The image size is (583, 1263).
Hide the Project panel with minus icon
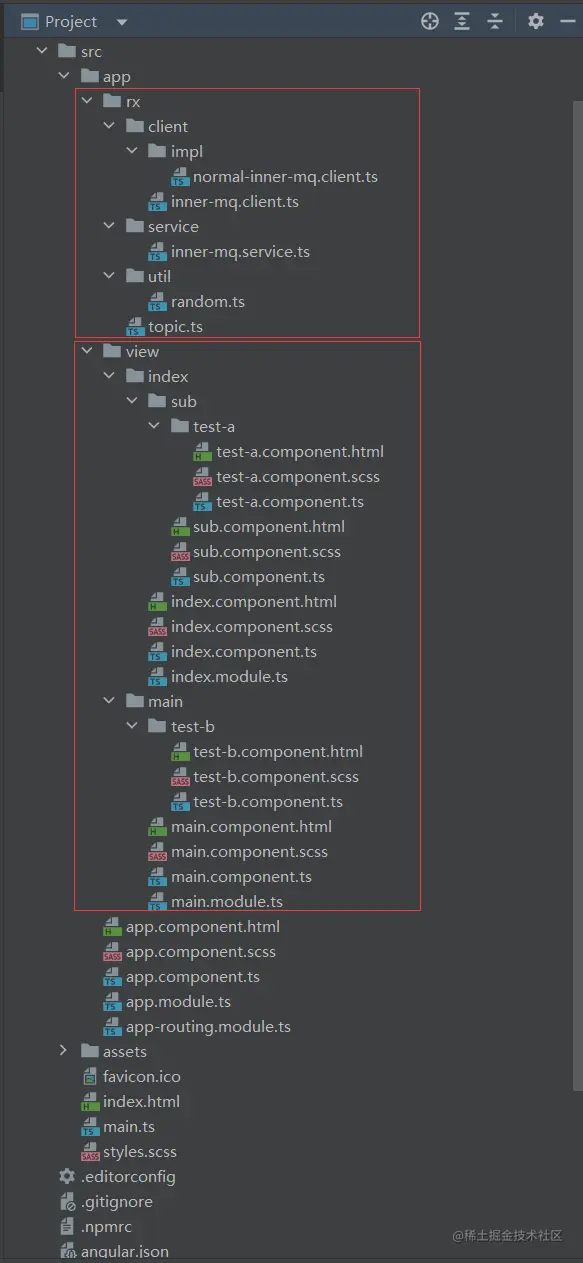(x=566, y=21)
